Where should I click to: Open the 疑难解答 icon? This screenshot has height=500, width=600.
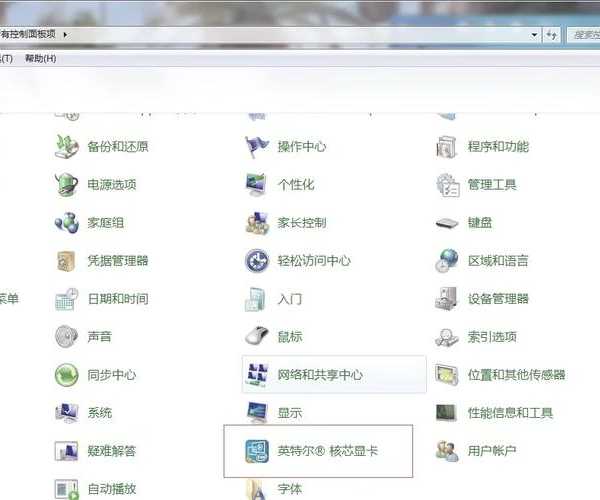[67, 451]
